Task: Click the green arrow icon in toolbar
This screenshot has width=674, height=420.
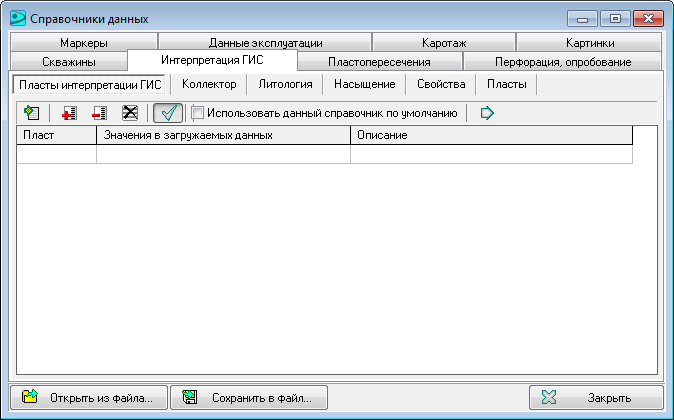Action: 487,113
